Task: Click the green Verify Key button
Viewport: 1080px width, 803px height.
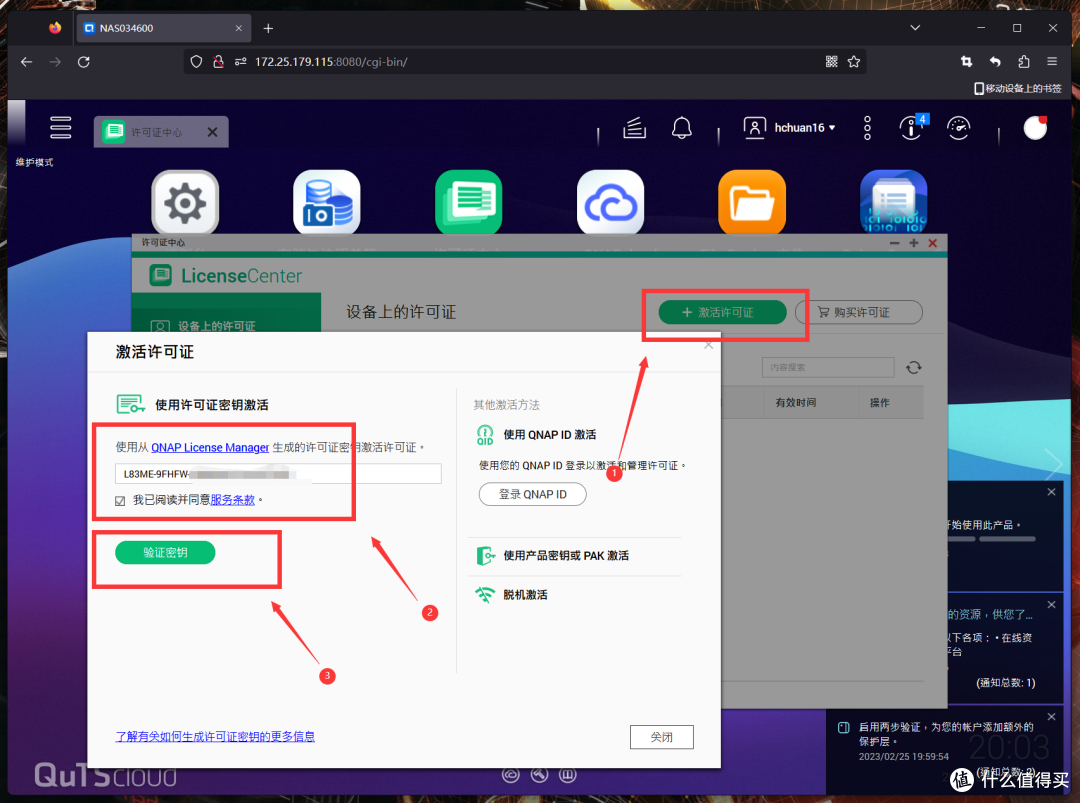Action: (x=165, y=552)
